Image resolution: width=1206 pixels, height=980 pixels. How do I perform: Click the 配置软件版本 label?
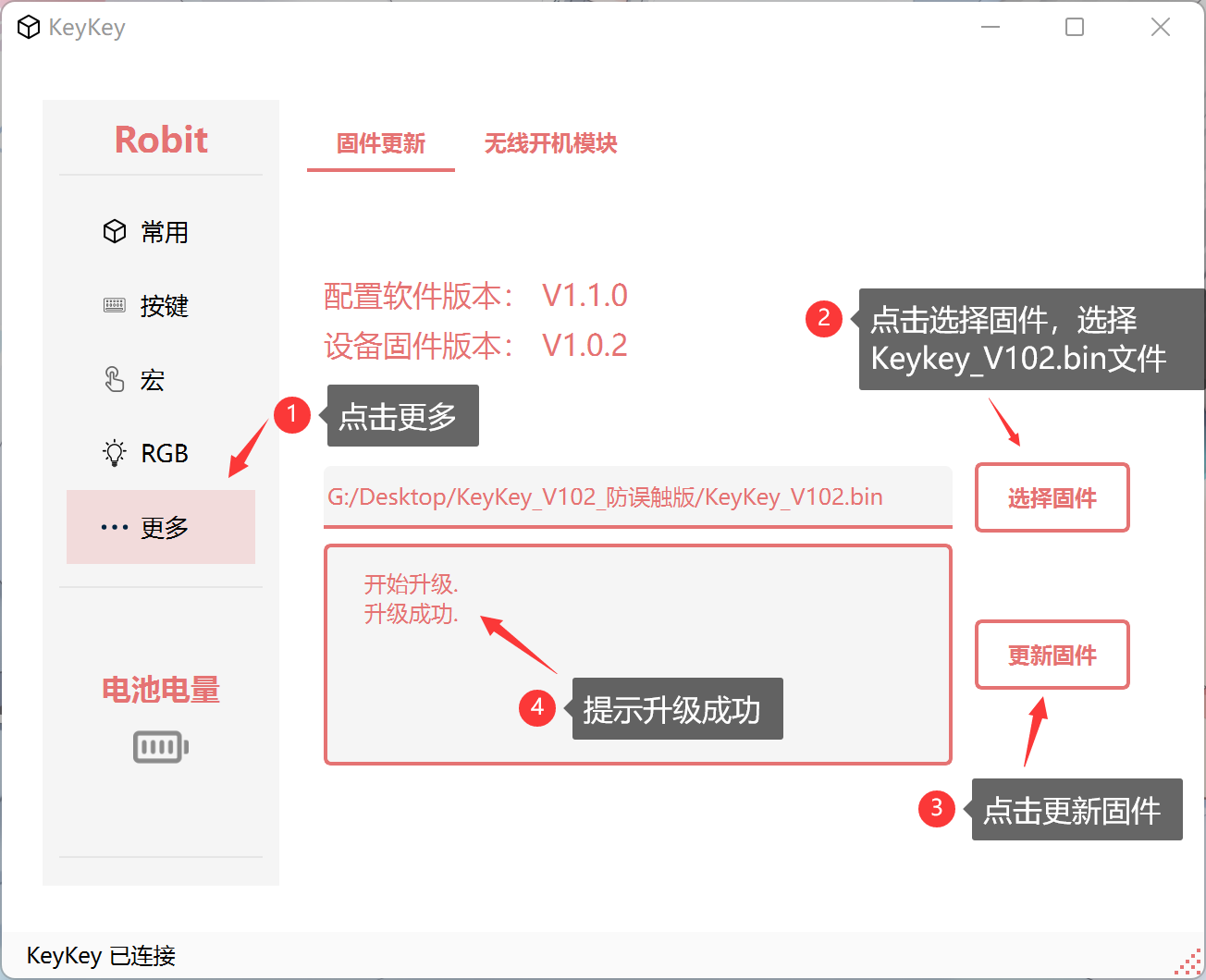(419, 296)
